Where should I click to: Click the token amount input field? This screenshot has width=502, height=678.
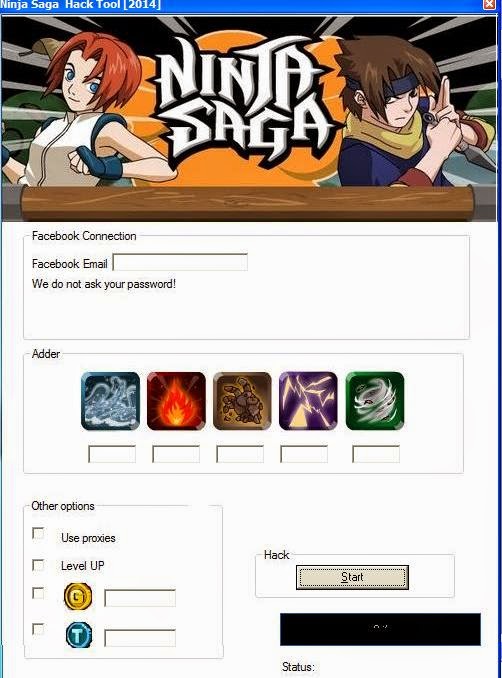(x=140, y=638)
